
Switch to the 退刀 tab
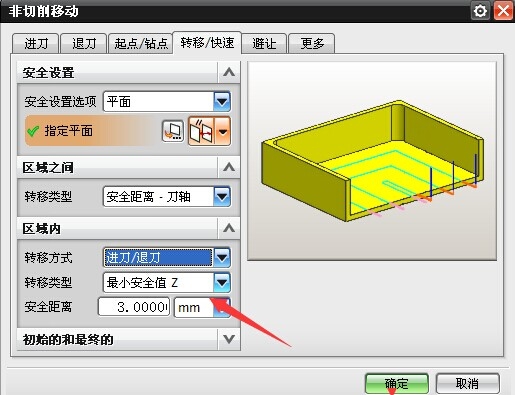pyautogui.click(x=84, y=43)
